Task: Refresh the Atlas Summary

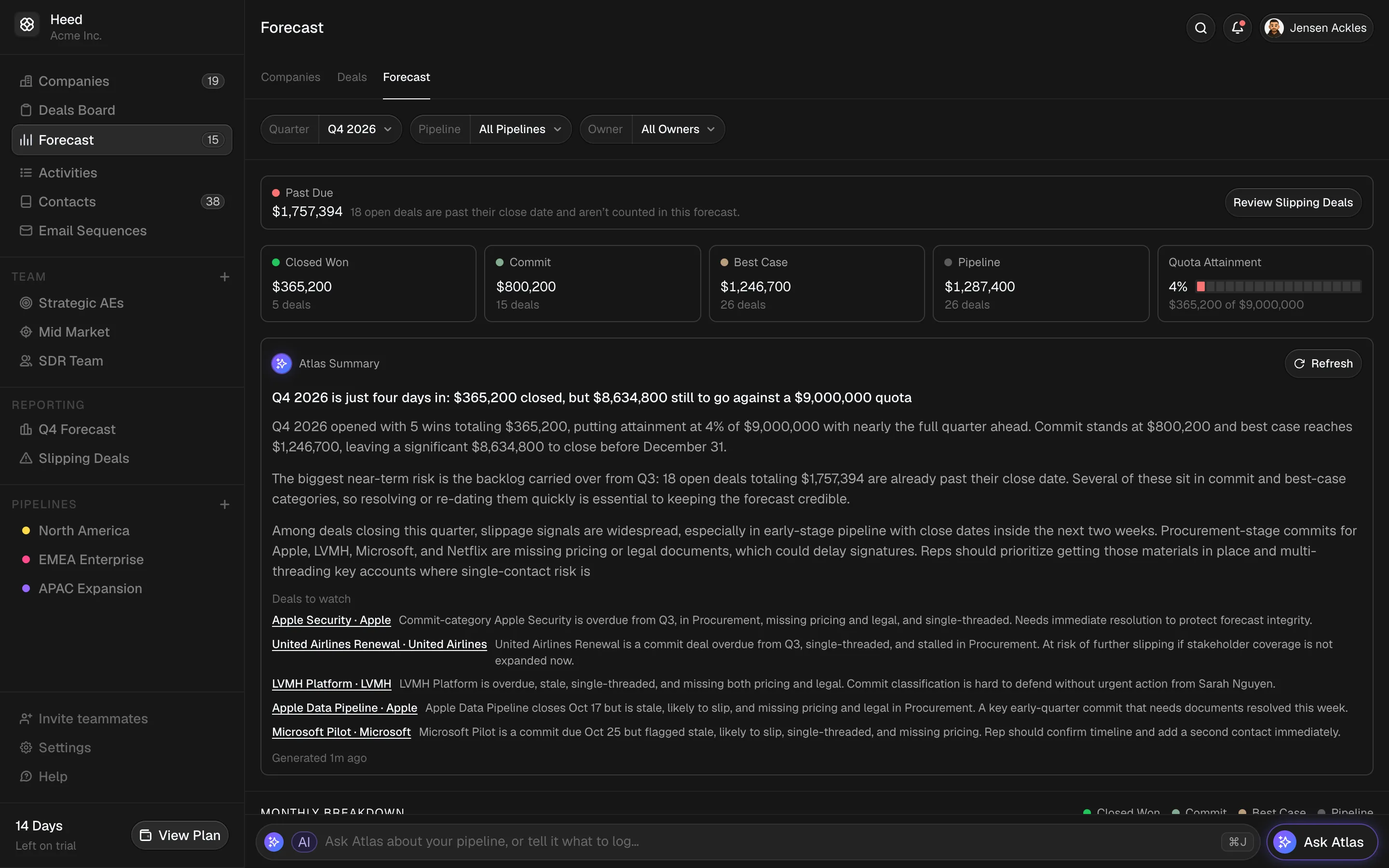Action: tap(1323, 364)
